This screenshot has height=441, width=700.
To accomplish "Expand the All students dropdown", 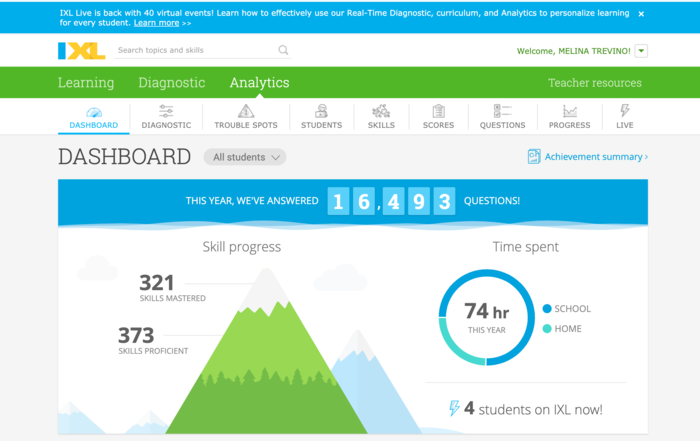I will (244, 157).
